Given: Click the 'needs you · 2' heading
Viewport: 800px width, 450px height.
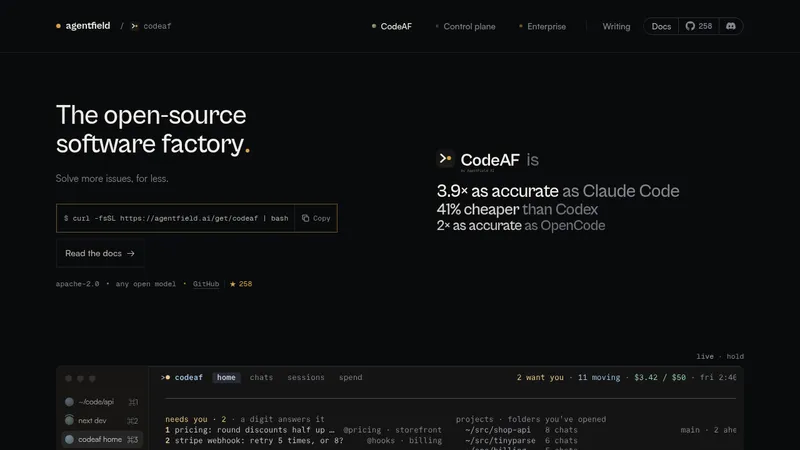Looking at the screenshot, I should (x=195, y=419).
